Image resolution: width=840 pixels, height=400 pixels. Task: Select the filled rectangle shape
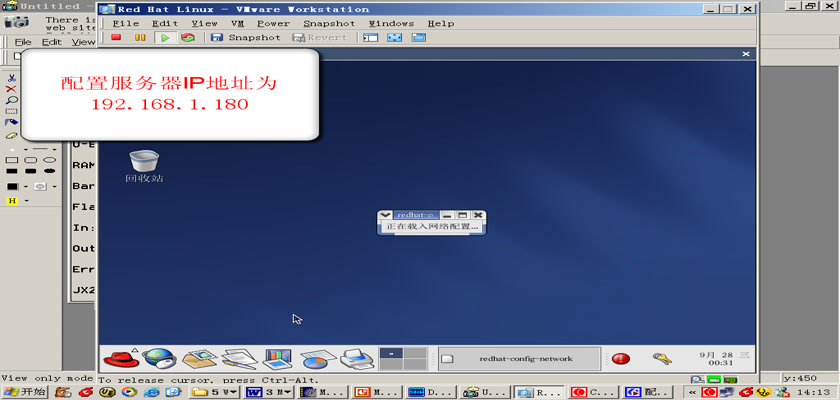tap(11, 171)
